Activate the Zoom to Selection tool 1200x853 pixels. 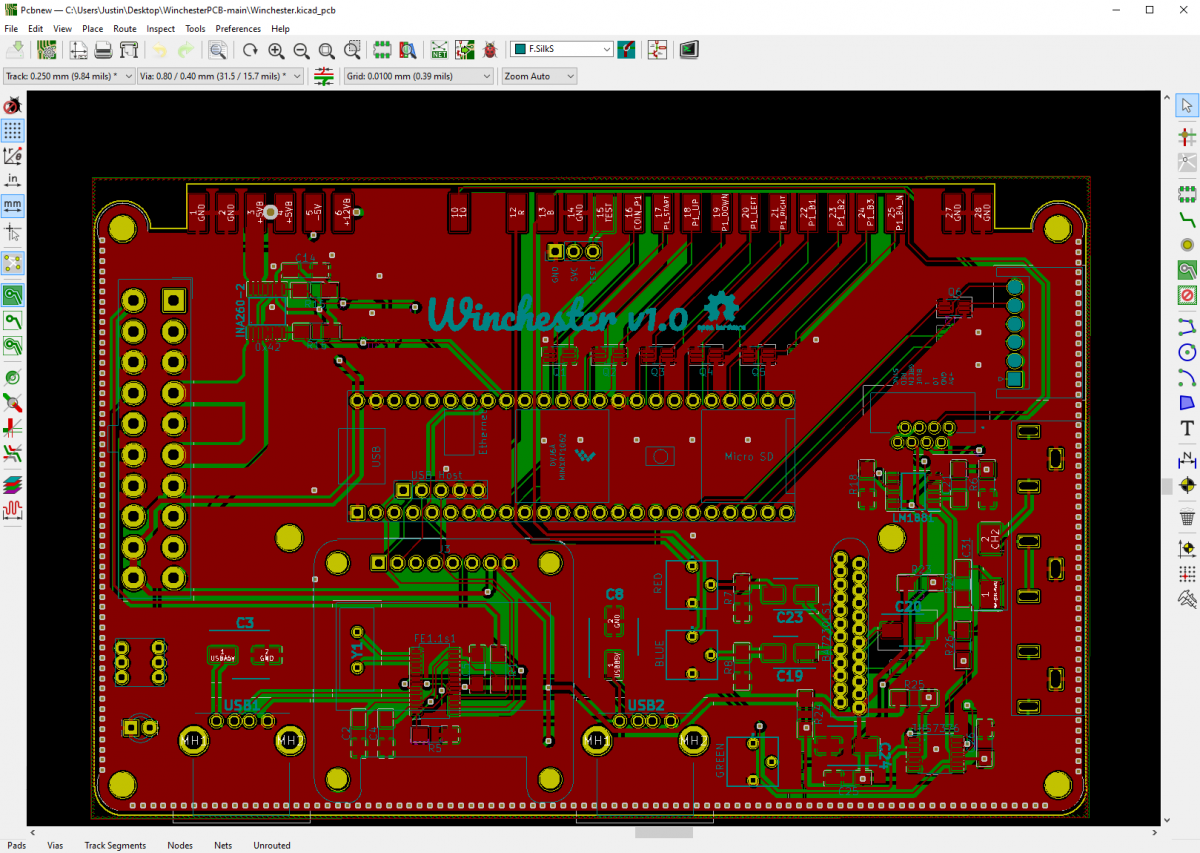[352, 49]
